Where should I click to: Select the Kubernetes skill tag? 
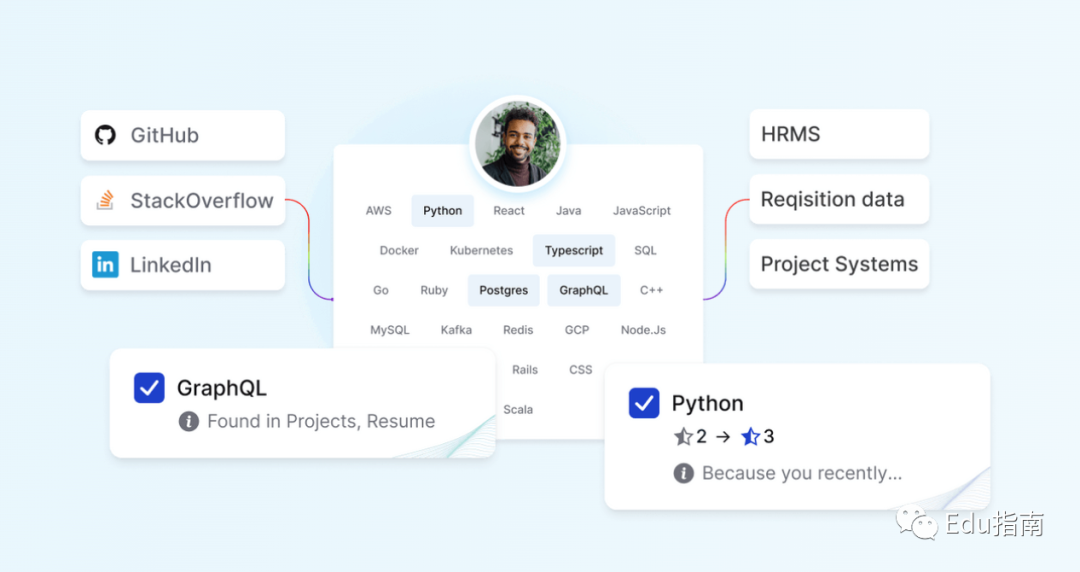pos(481,250)
